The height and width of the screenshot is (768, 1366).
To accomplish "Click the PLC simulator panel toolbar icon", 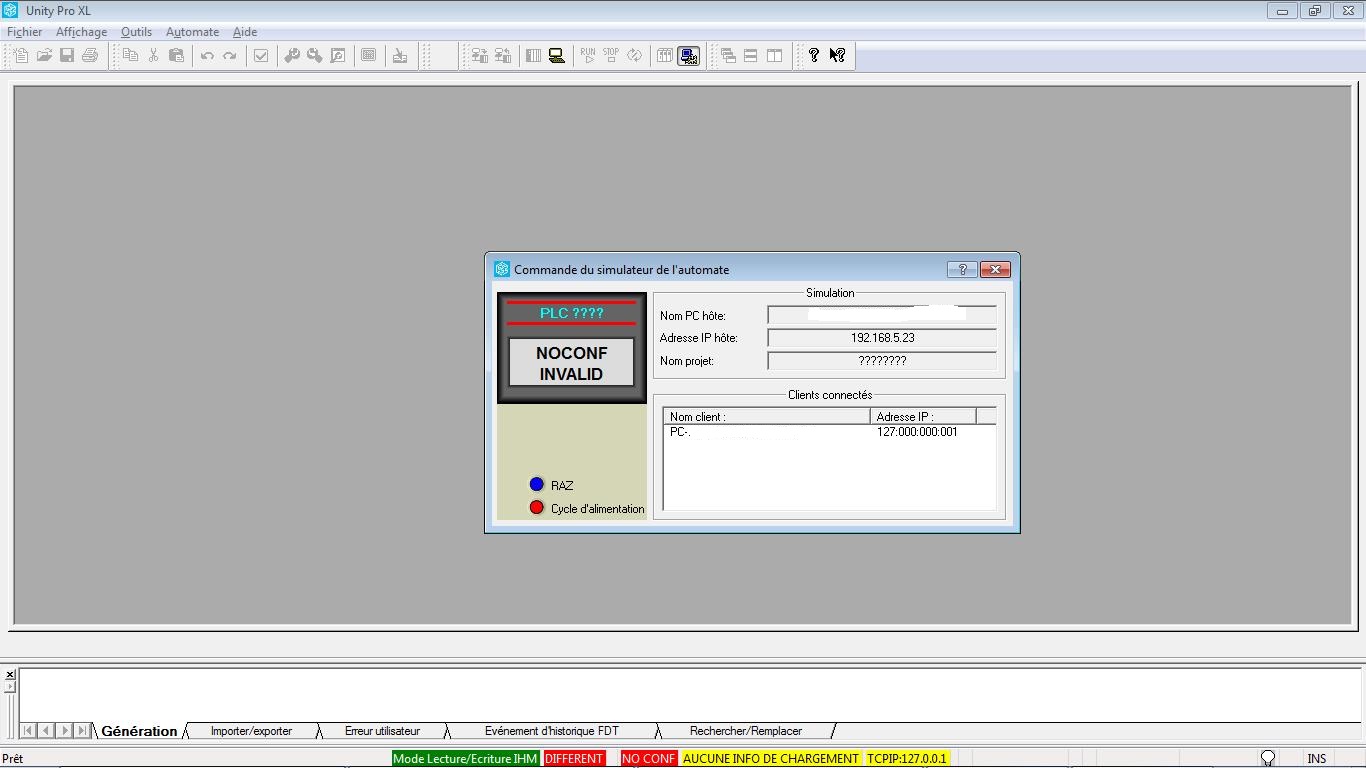I will (x=688, y=56).
